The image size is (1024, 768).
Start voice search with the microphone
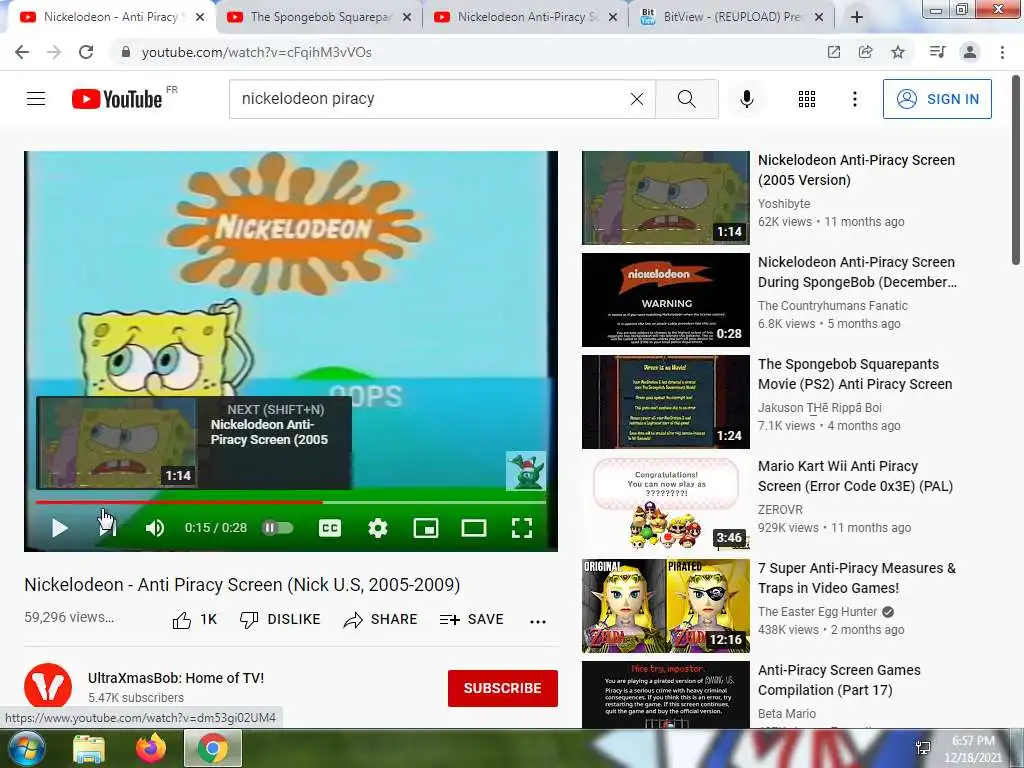(747, 99)
